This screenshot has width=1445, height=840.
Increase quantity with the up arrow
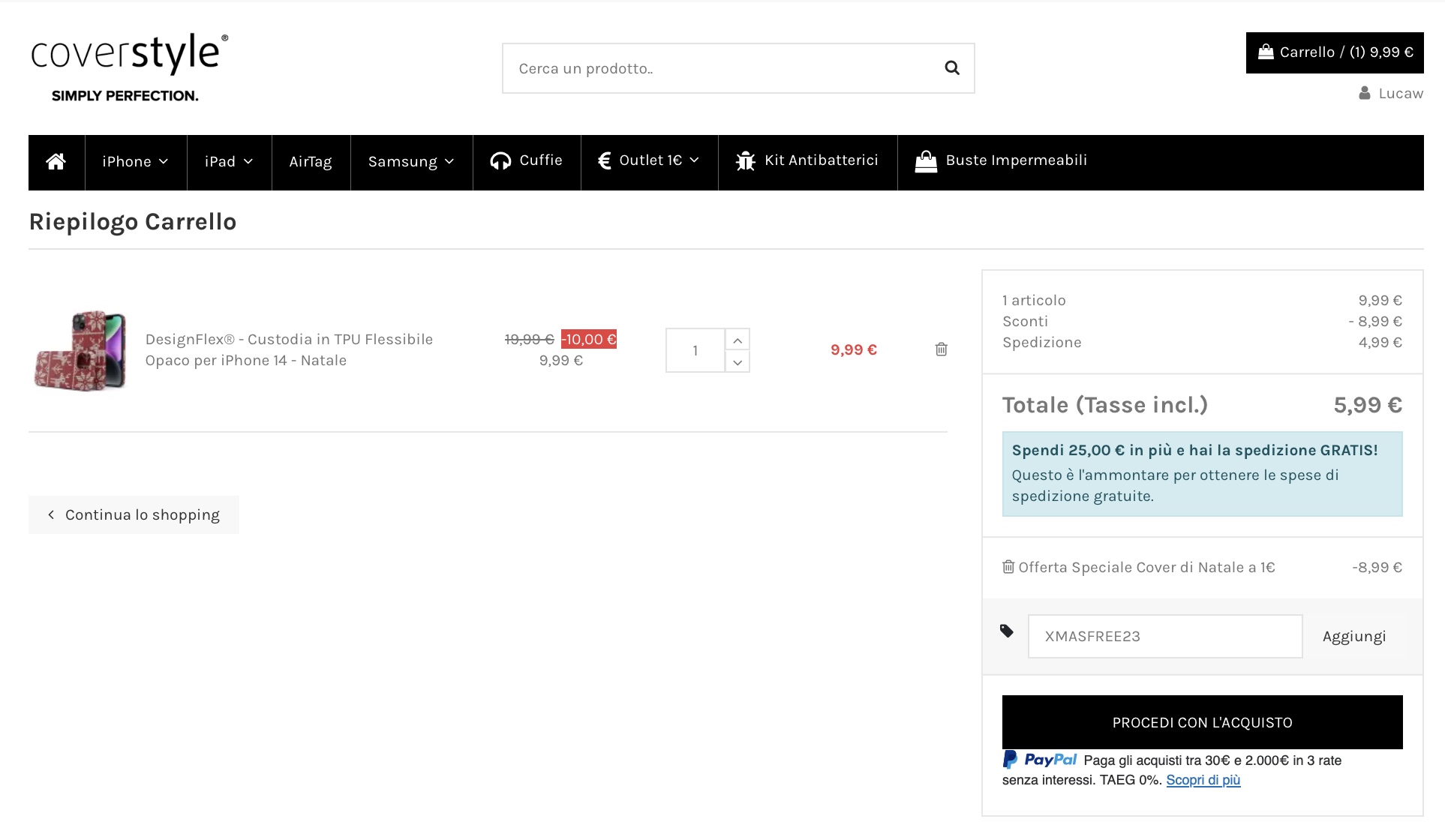coord(738,340)
